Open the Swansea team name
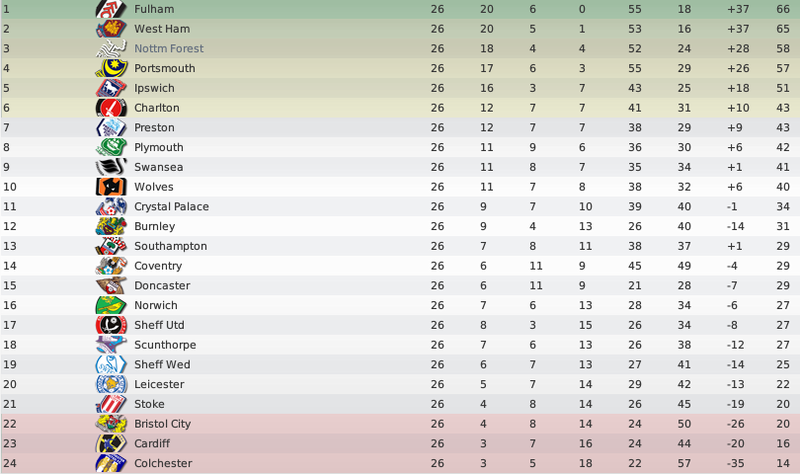800x474 pixels. pyautogui.click(x=159, y=167)
